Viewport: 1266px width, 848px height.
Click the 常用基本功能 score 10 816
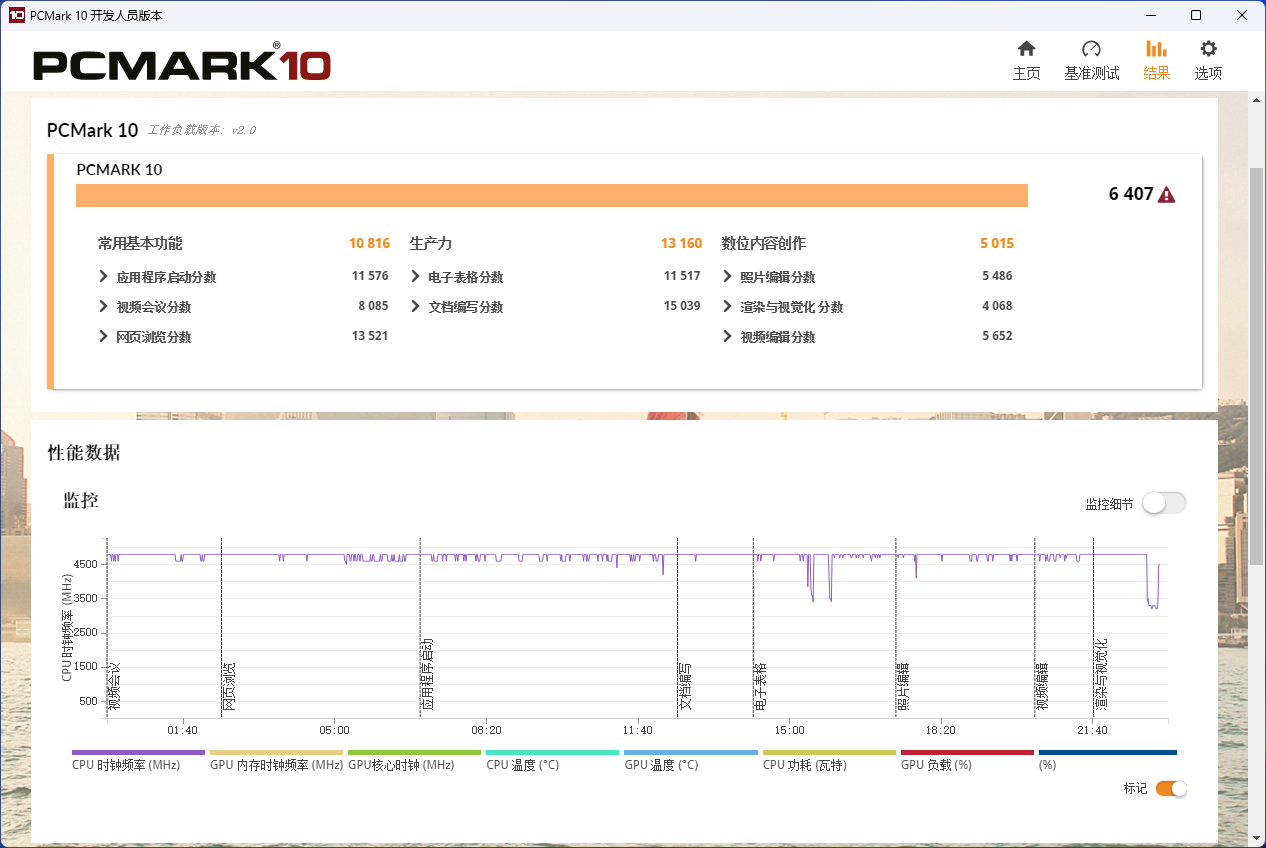[x=369, y=243]
